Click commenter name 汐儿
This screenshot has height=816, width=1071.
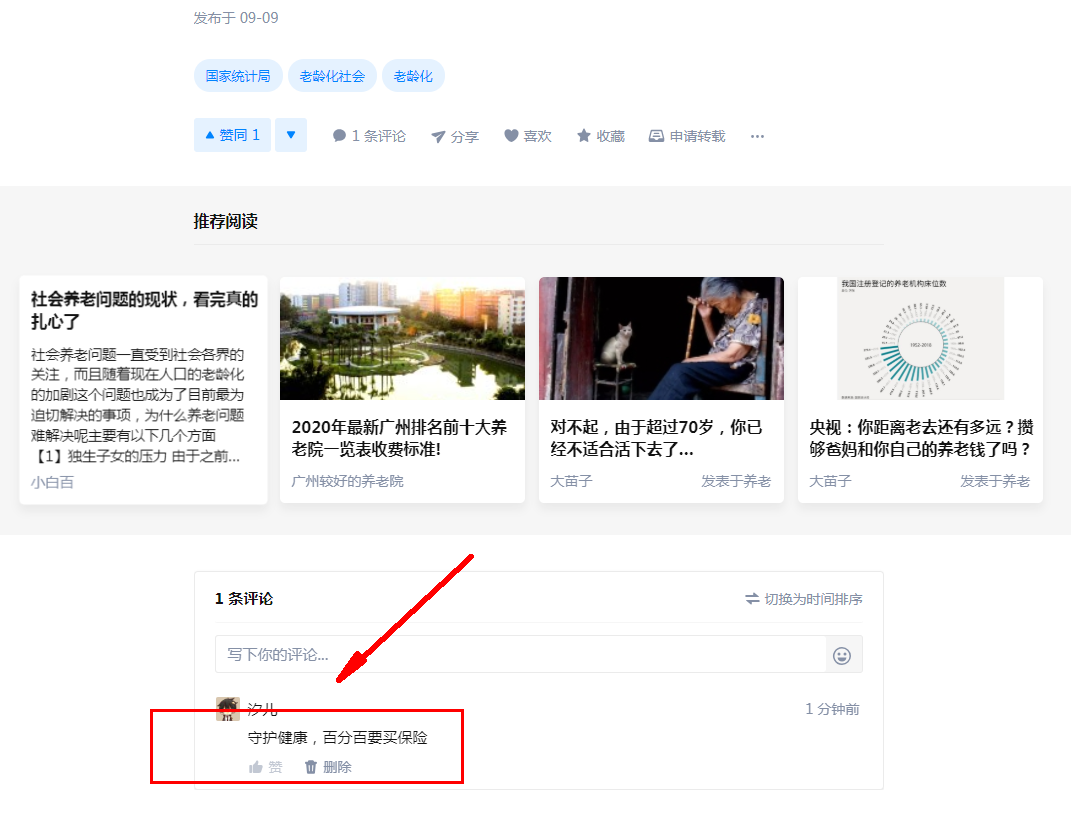(x=262, y=709)
